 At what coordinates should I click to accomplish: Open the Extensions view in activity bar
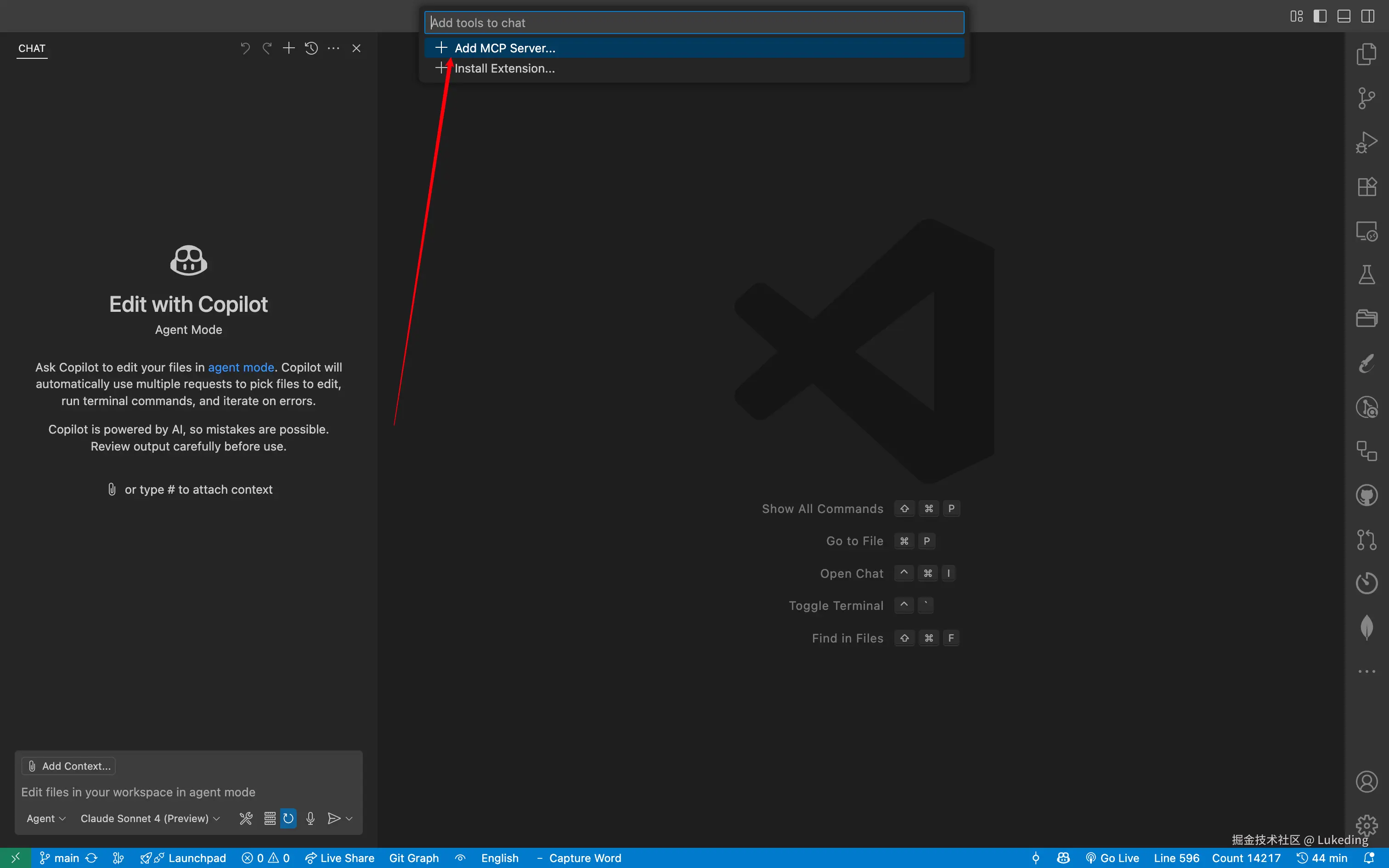(x=1366, y=186)
